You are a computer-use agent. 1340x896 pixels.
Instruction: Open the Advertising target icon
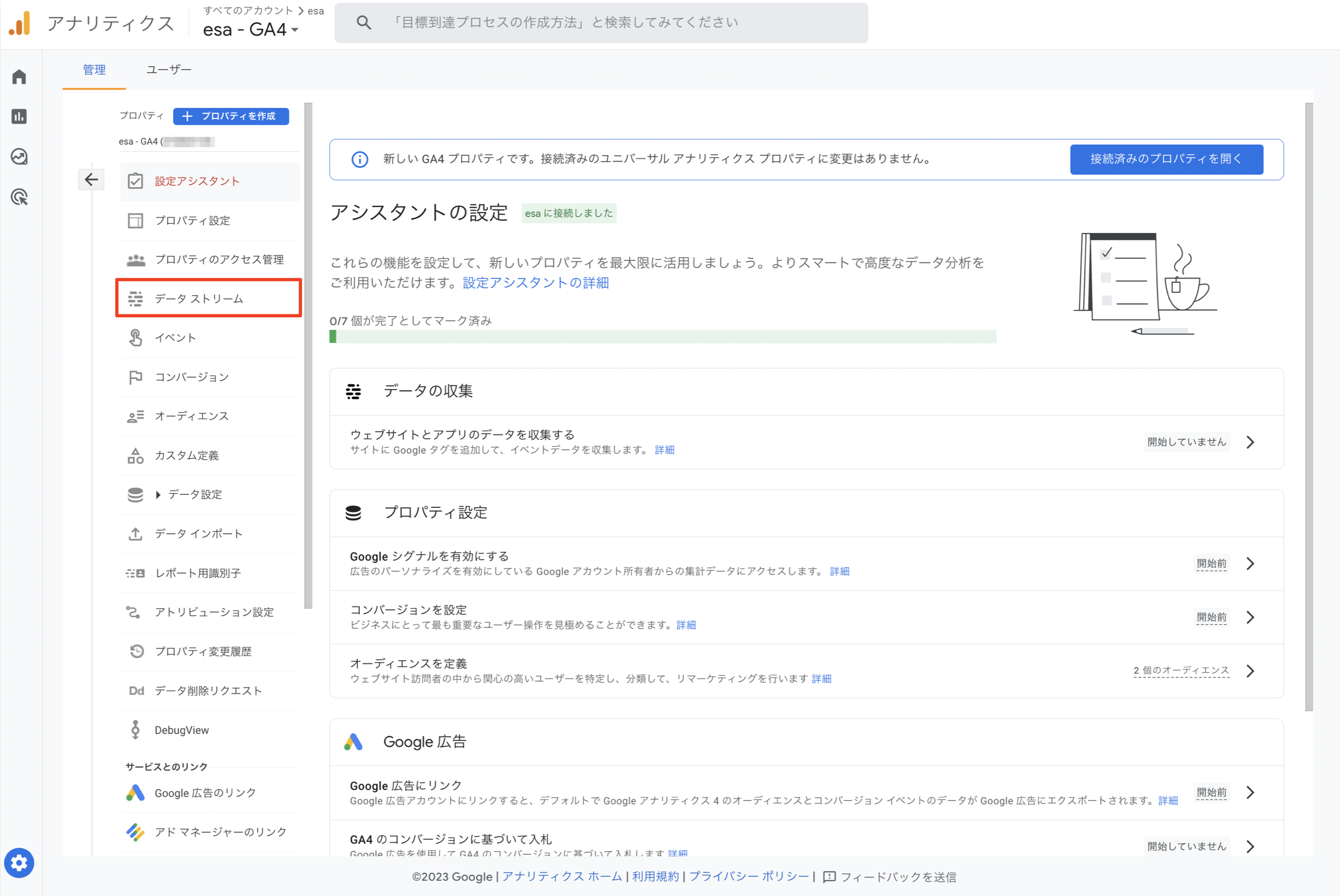pyautogui.click(x=19, y=197)
